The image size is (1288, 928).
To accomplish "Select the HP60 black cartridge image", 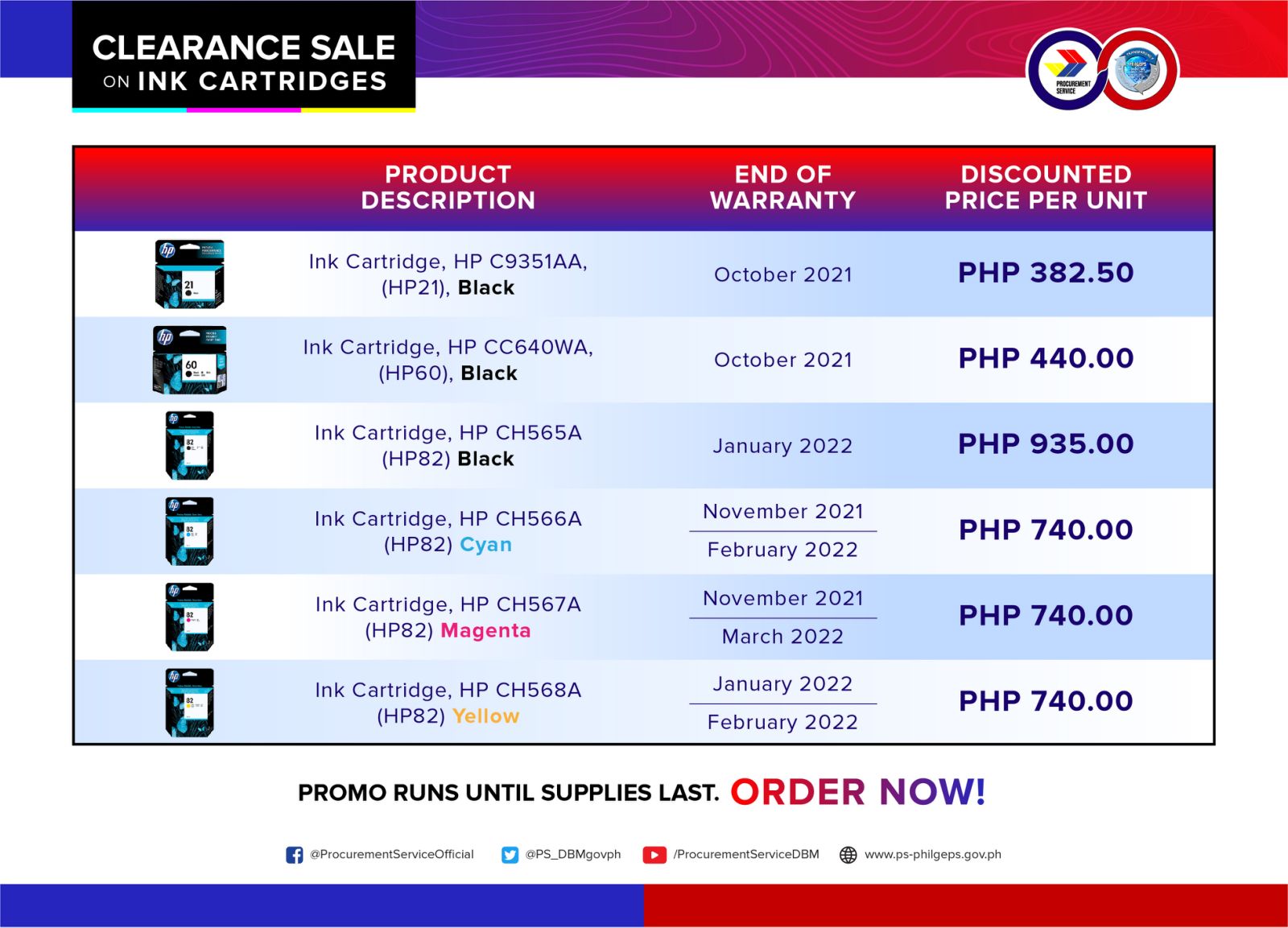I will 189,360.
